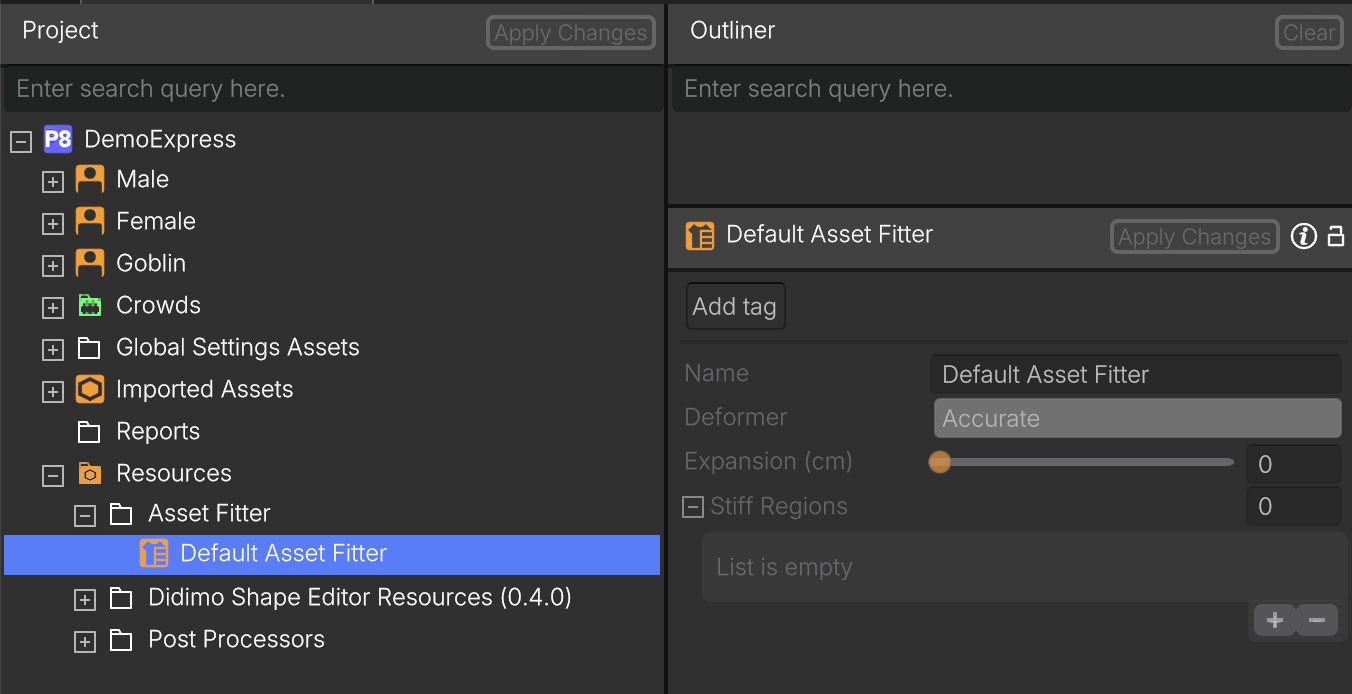Select the Male character icon
This screenshot has width=1352, height=694.
click(90, 179)
